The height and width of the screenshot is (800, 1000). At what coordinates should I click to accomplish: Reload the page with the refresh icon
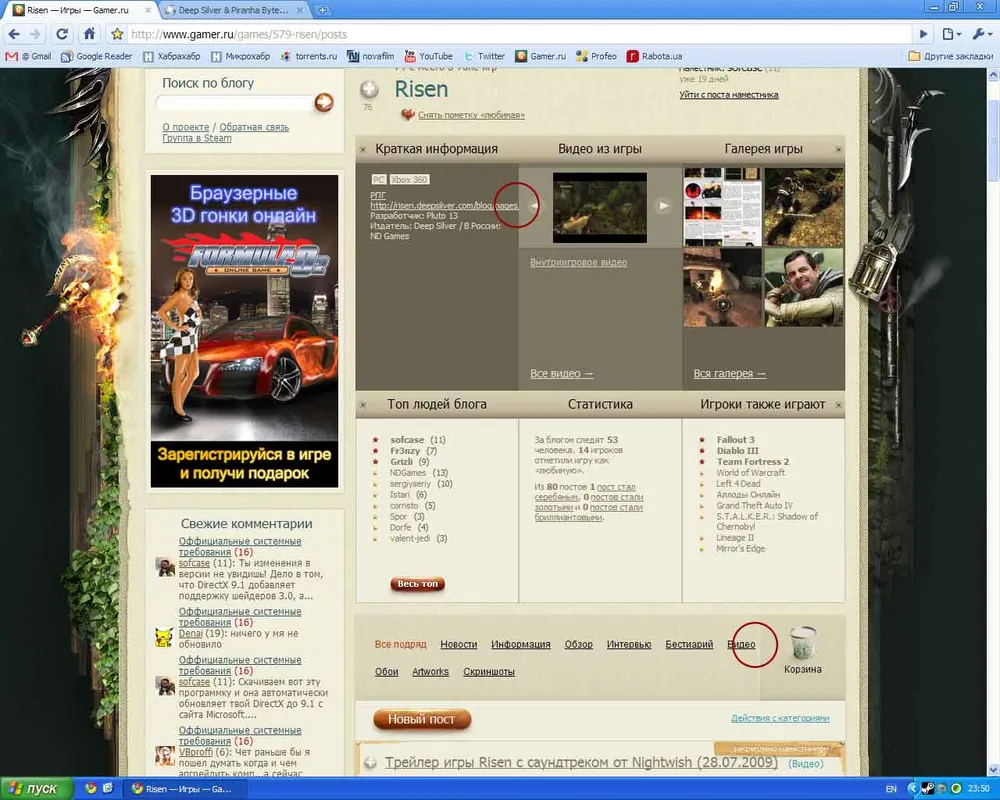tap(62, 34)
